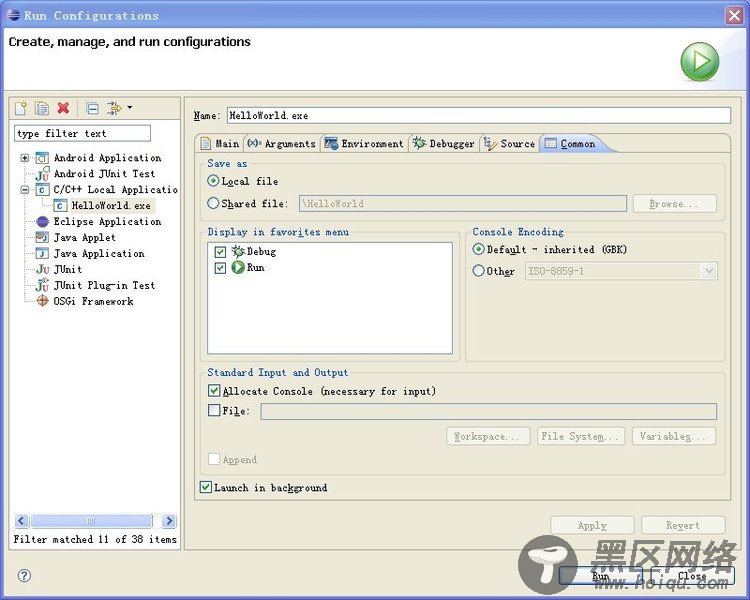Switch to the Arguments tab
This screenshot has height=600, width=750.
pyautogui.click(x=281, y=144)
